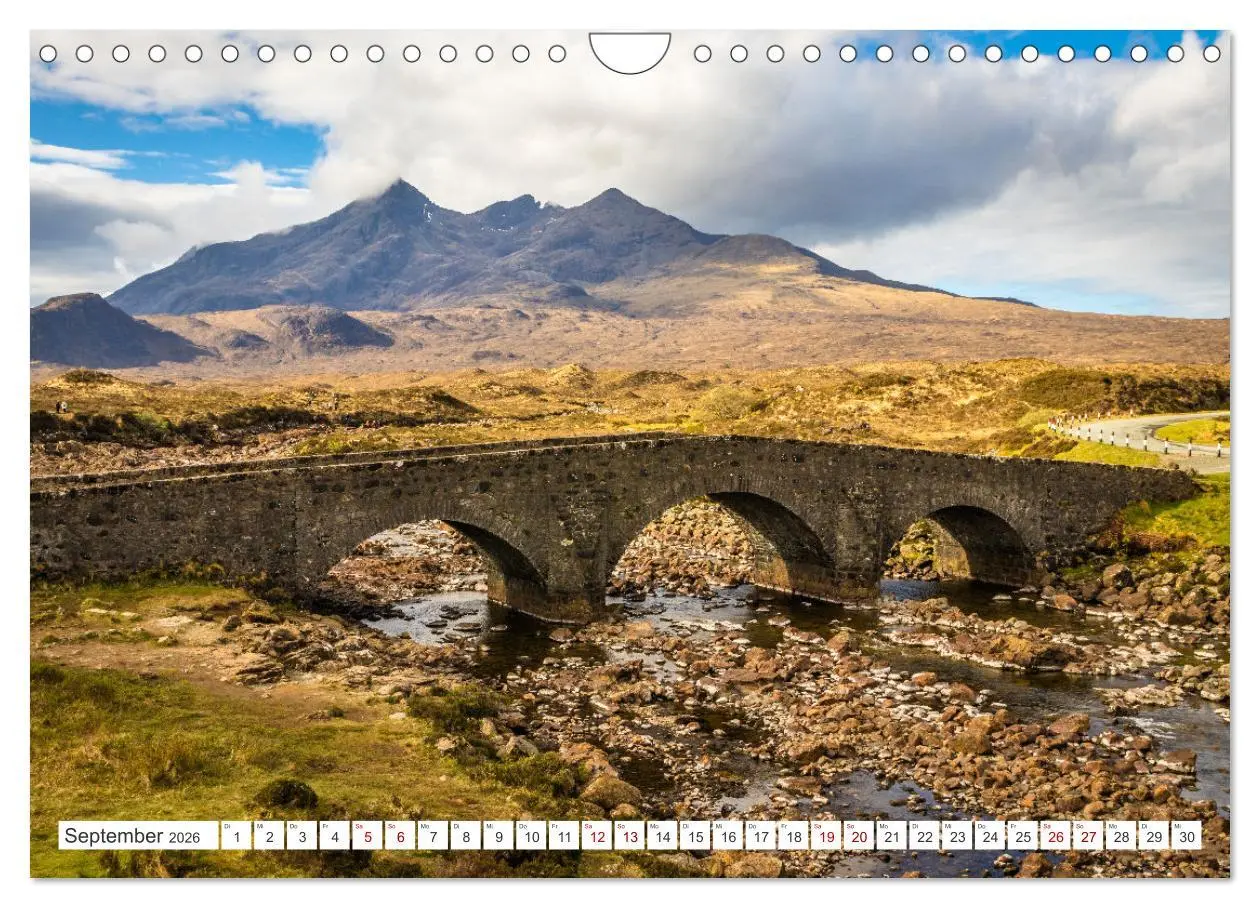Select day 18 in the date row
Viewport: 1260px width, 908px height.
793,836
